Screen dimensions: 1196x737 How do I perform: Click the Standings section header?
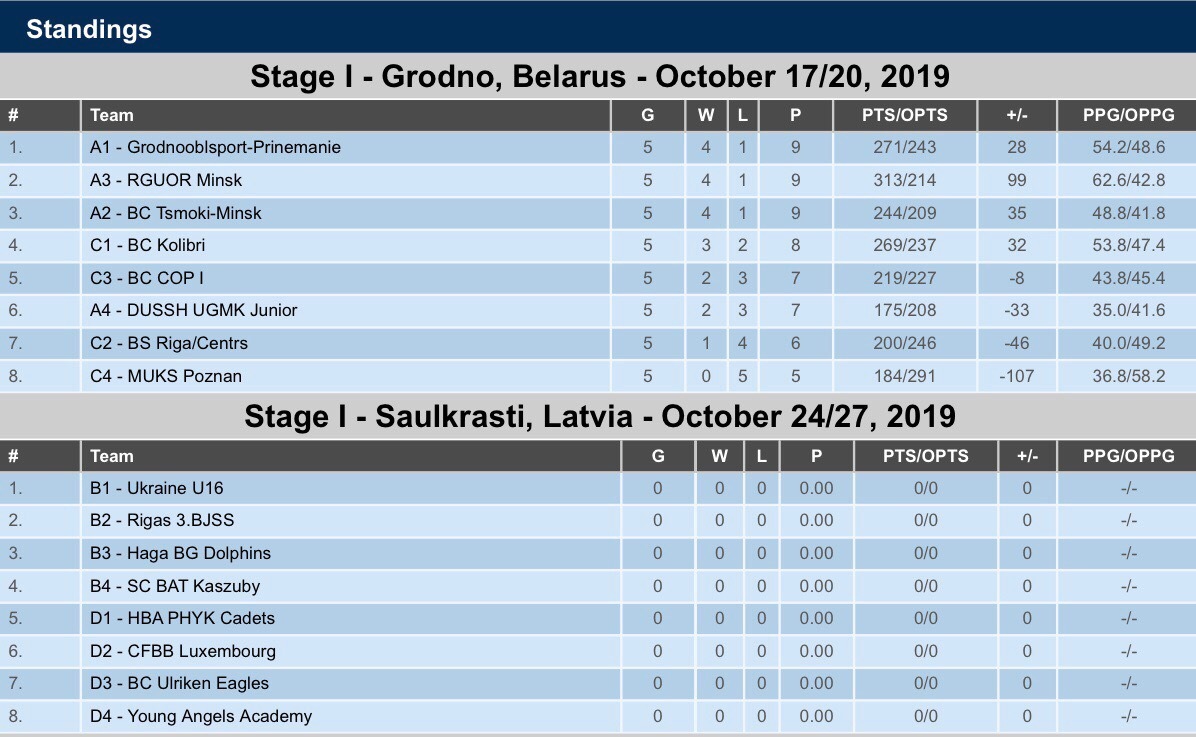[89, 29]
